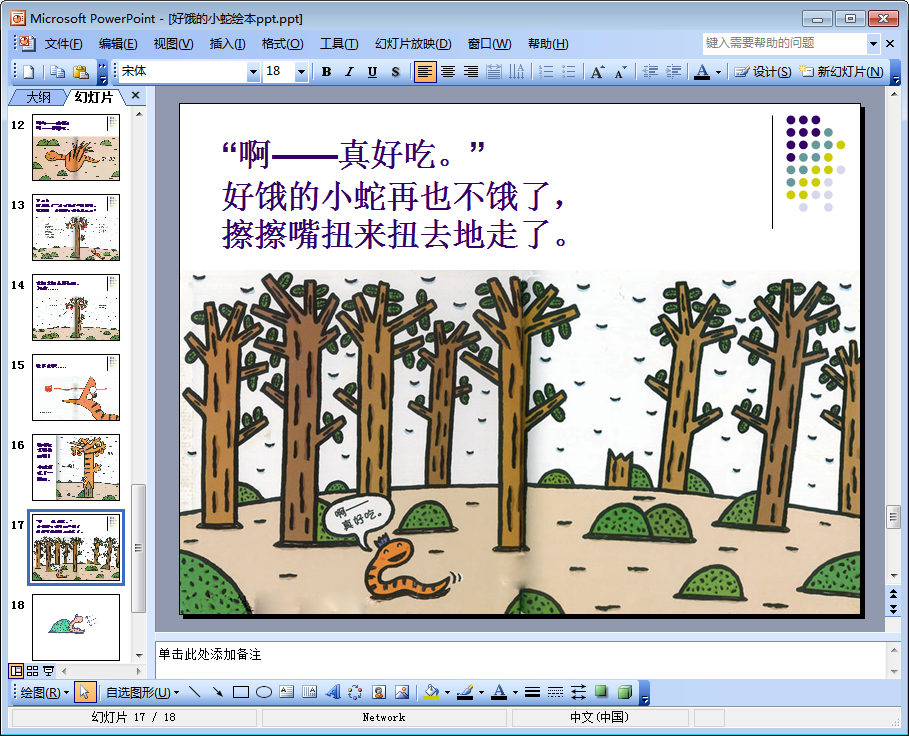Viewport: 909px width, 736px height.
Task: Click the 设计(S) Design button
Action: (x=763, y=72)
